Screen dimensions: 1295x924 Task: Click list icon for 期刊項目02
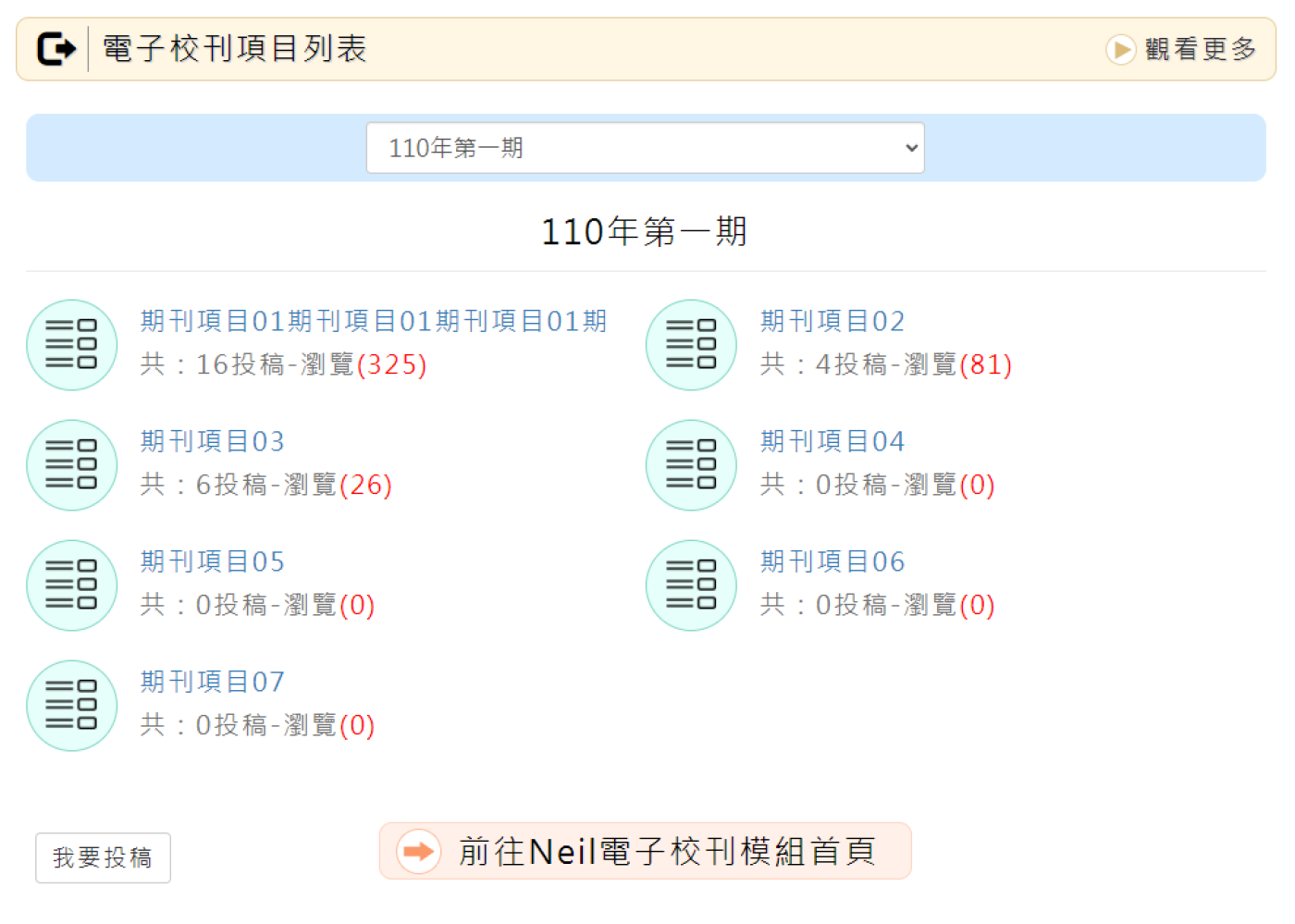(691, 345)
